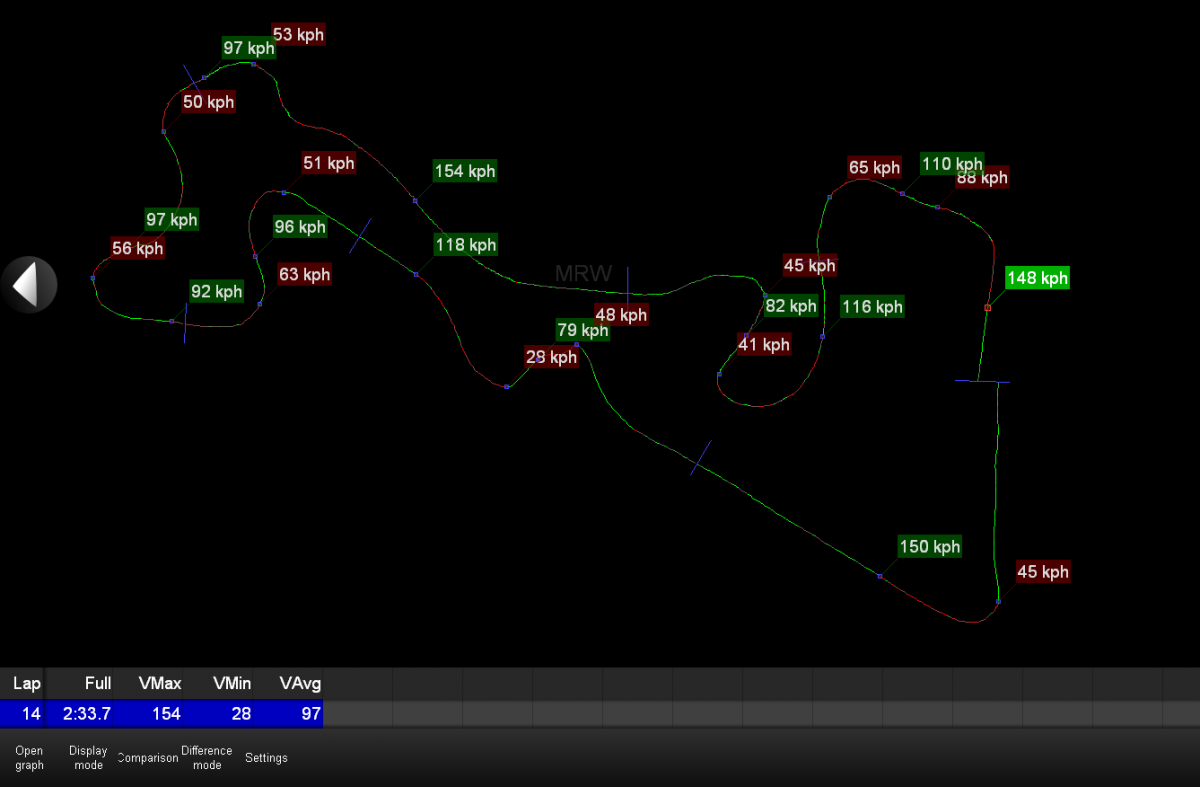Open graph from bottom toolbar
The width and height of the screenshot is (1200, 787).
click(x=29, y=758)
